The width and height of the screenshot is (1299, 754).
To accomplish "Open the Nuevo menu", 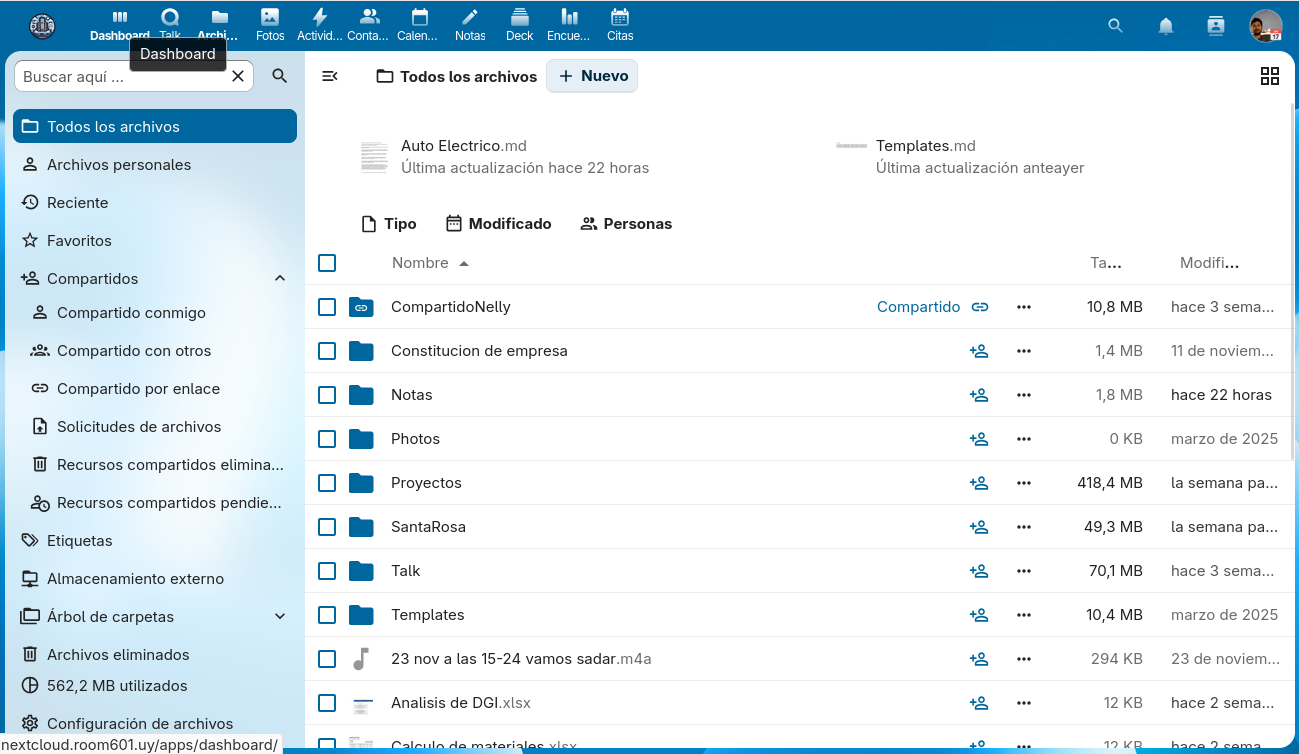I will coord(592,76).
